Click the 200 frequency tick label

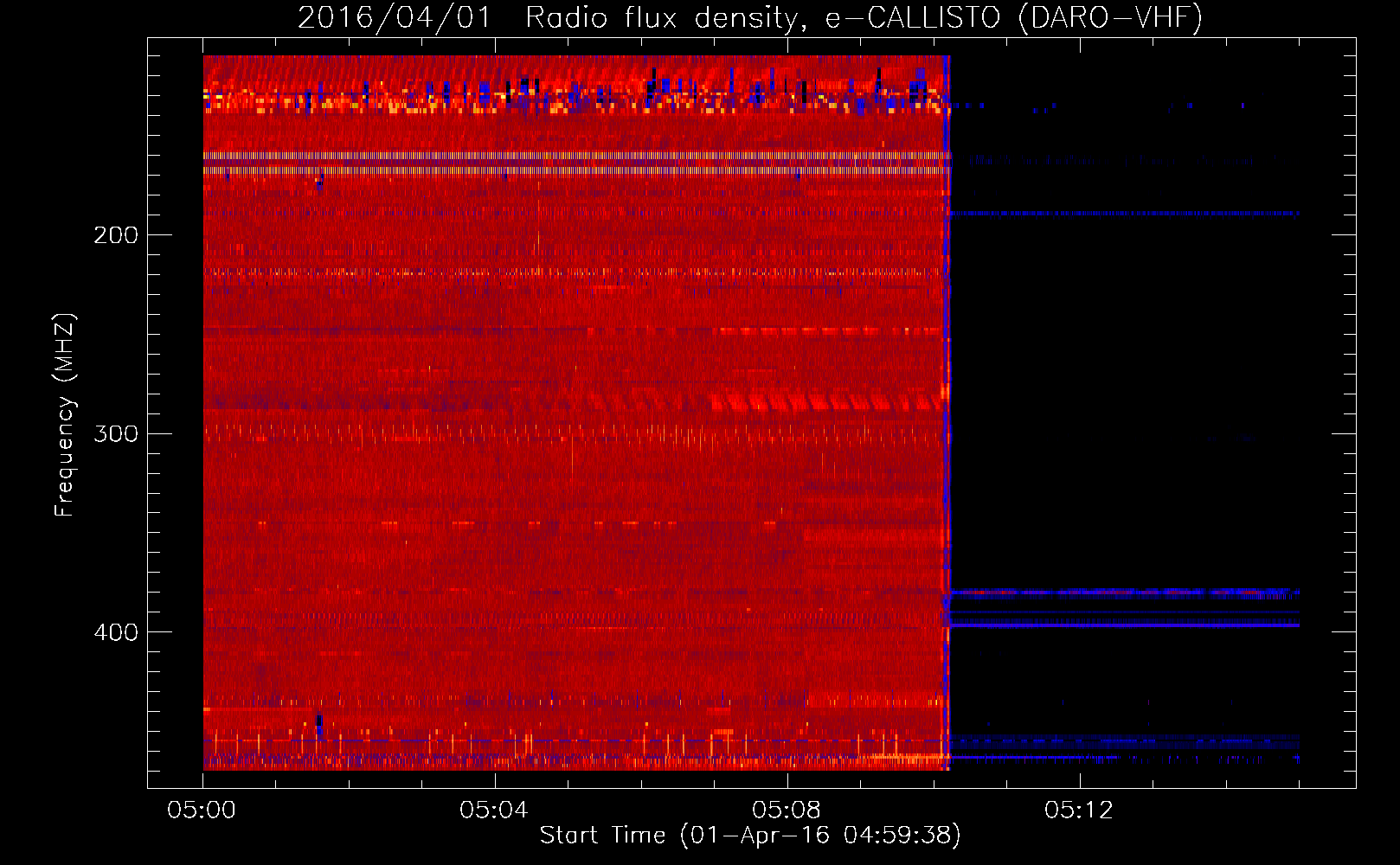pos(116,235)
